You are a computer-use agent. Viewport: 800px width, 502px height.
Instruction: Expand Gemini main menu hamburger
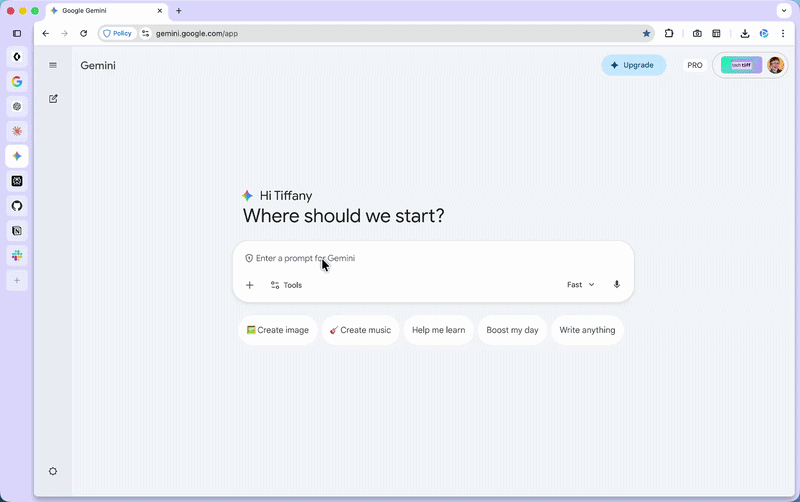53,65
